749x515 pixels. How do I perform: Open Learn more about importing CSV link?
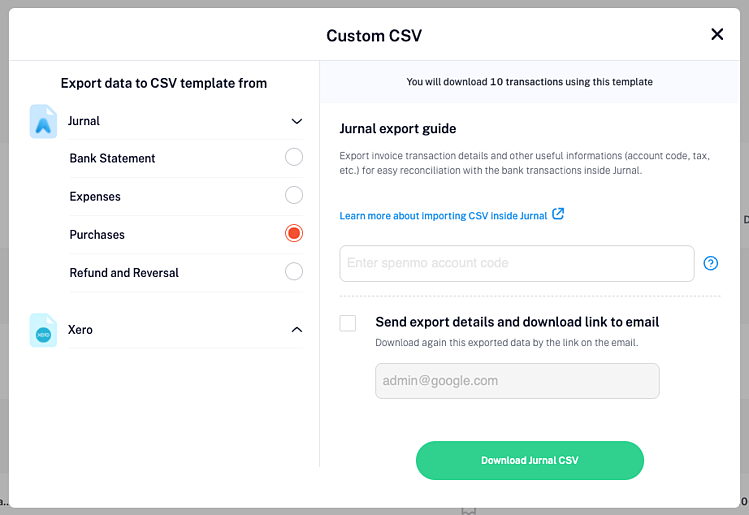point(443,216)
